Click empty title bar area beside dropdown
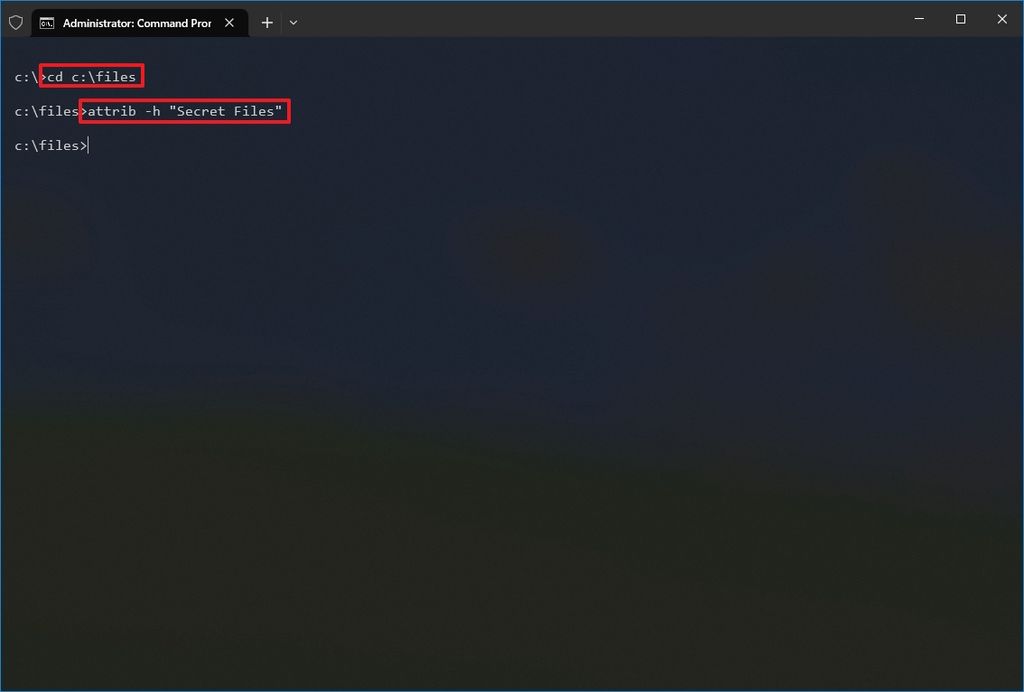 click(588, 20)
